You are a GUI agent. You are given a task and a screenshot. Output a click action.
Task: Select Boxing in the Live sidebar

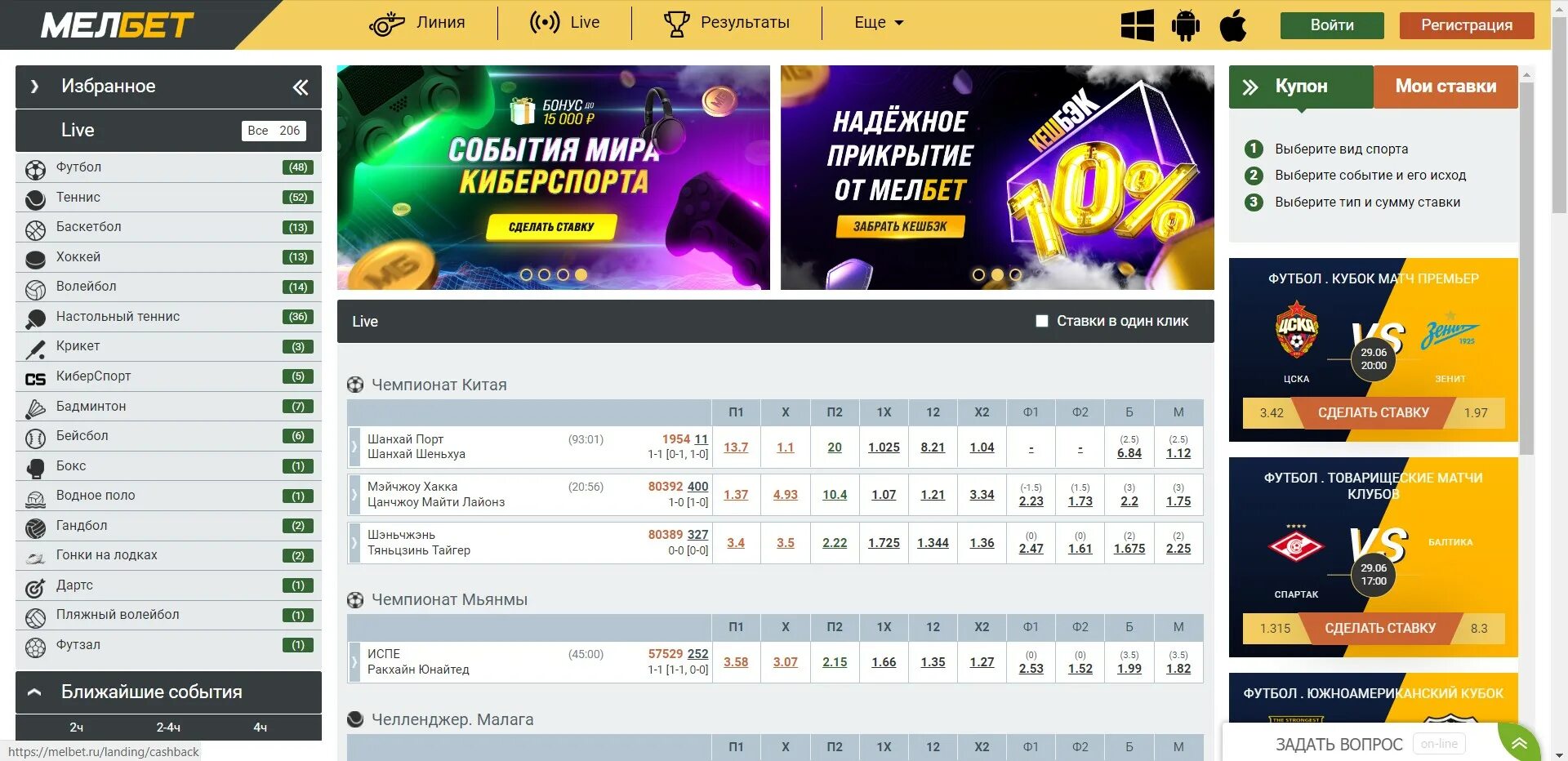(168, 466)
